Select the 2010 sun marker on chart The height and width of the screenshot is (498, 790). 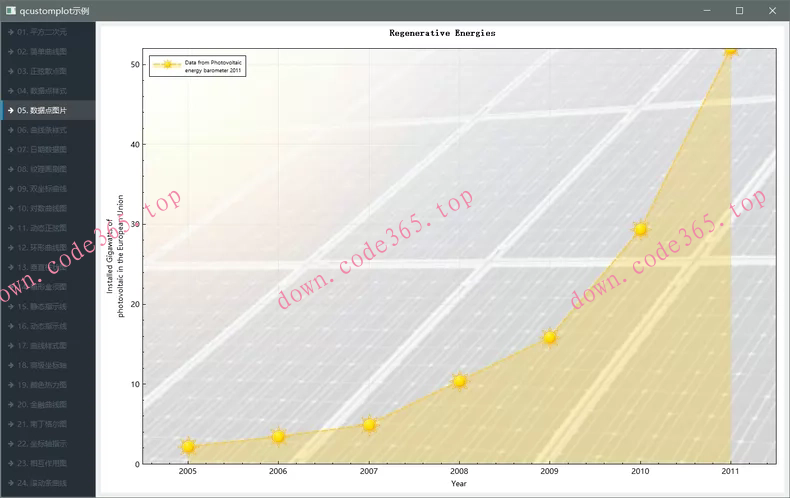(640, 229)
